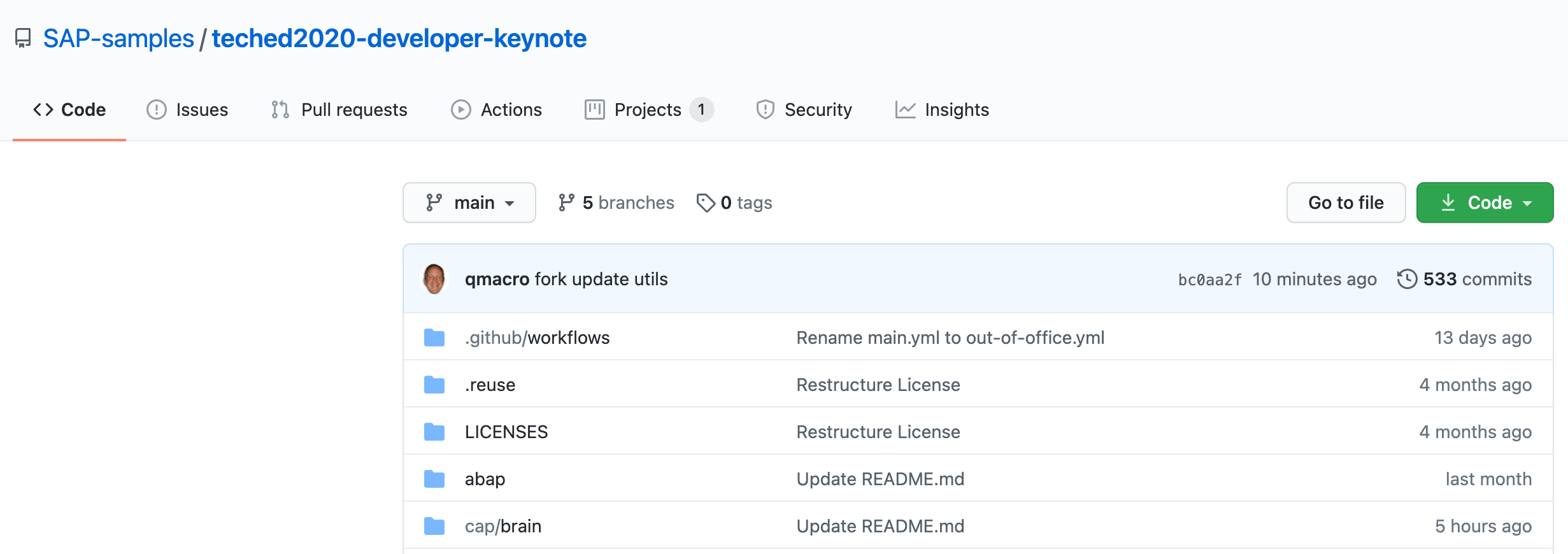View the 533 commits history
The height and width of the screenshot is (554, 1568).
pyautogui.click(x=1464, y=279)
